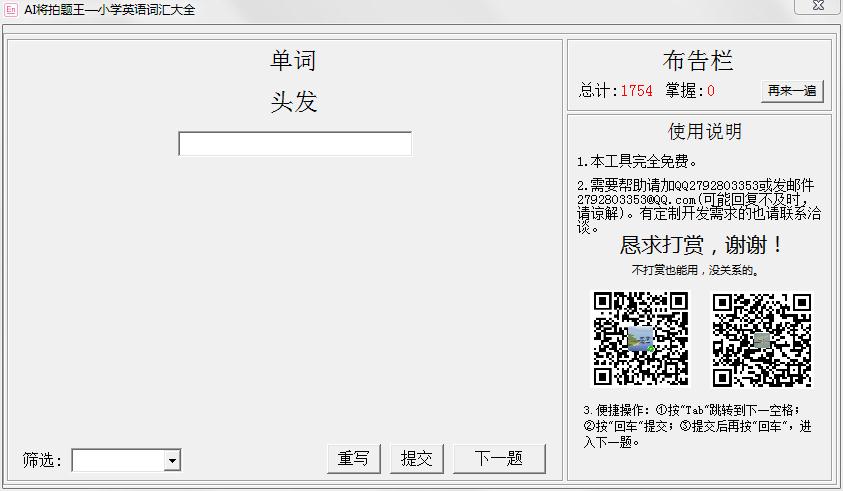Click the app icon in the title bar
This screenshot has width=843, height=491.
point(11,9)
